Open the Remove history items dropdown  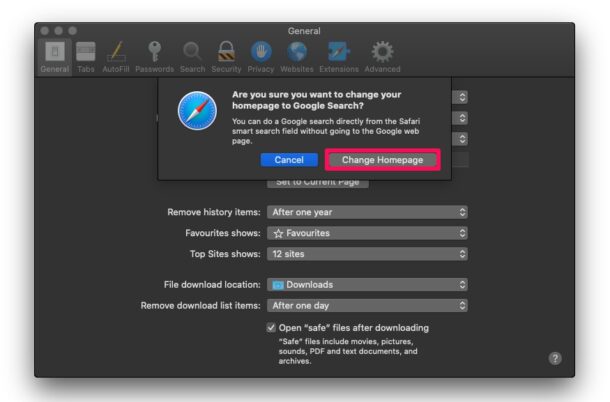pyautogui.click(x=367, y=212)
